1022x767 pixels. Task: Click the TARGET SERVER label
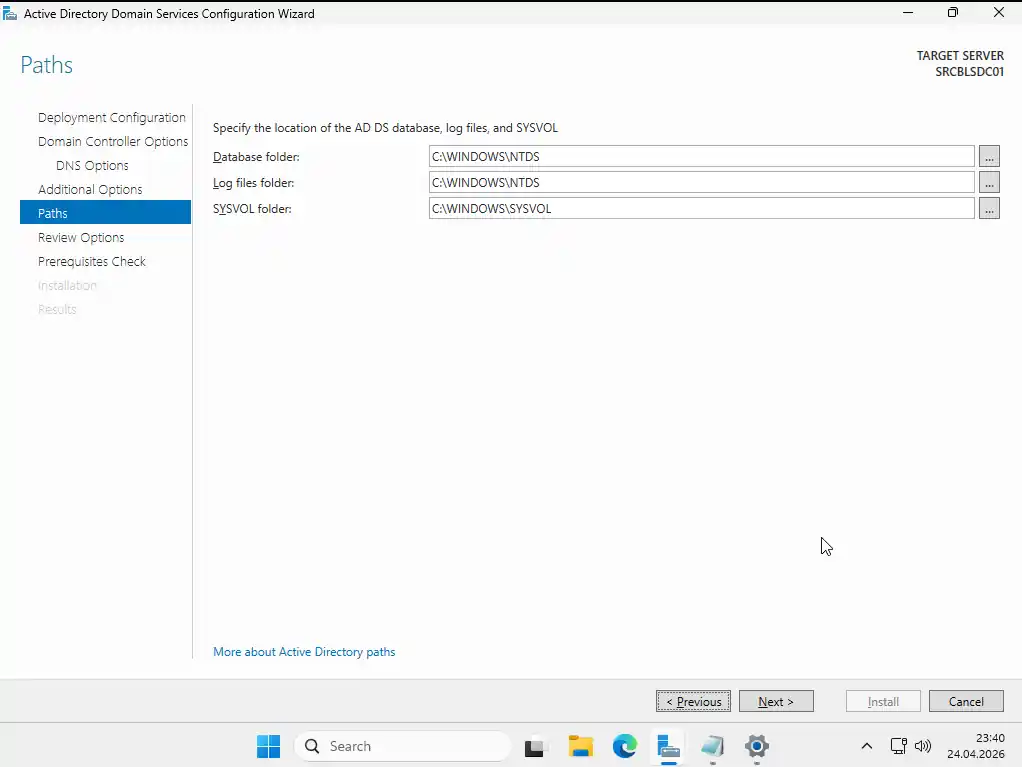pyautogui.click(x=960, y=55)
